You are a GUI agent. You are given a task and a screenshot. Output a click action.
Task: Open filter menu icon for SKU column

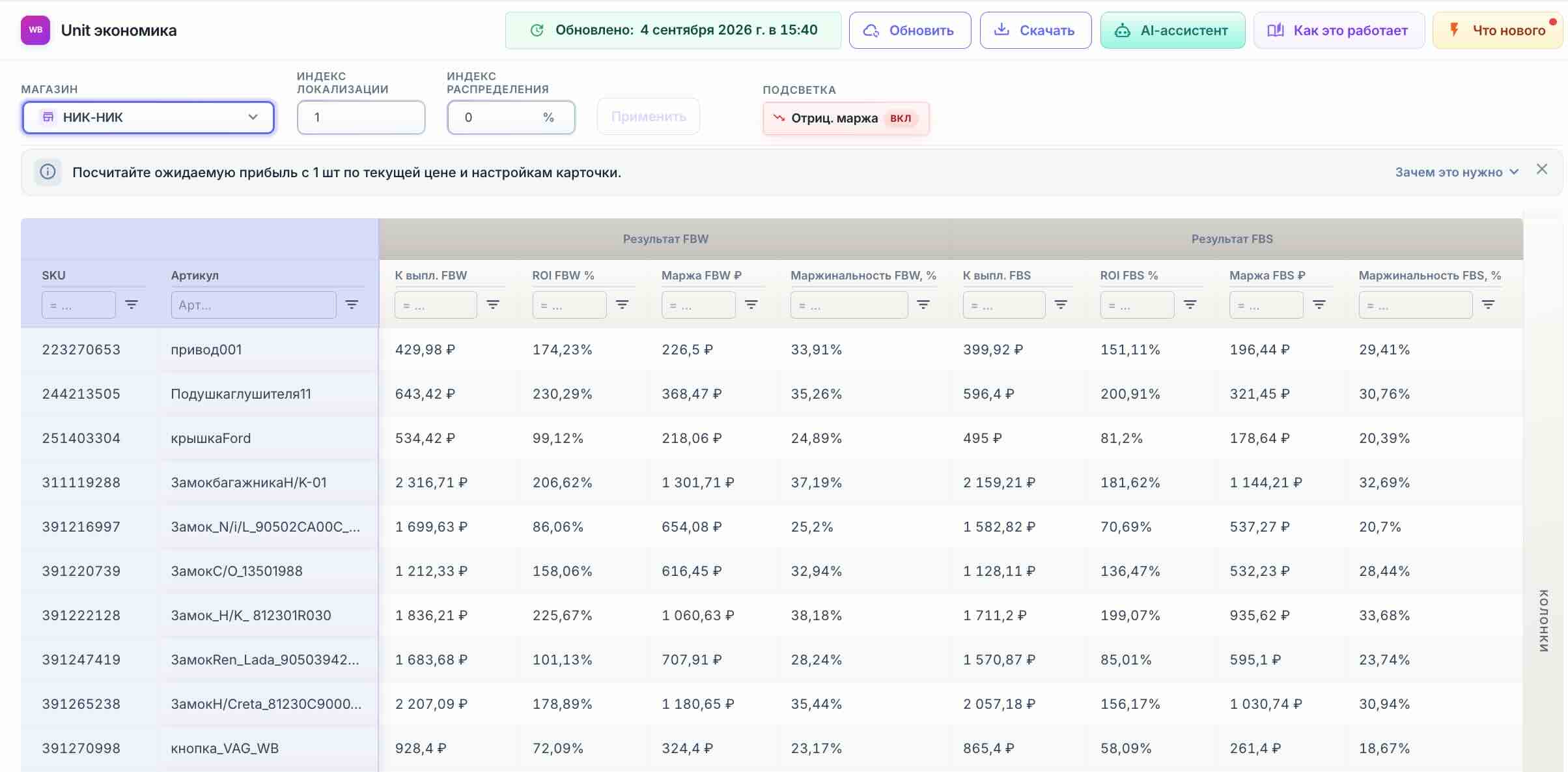(132, 304)
